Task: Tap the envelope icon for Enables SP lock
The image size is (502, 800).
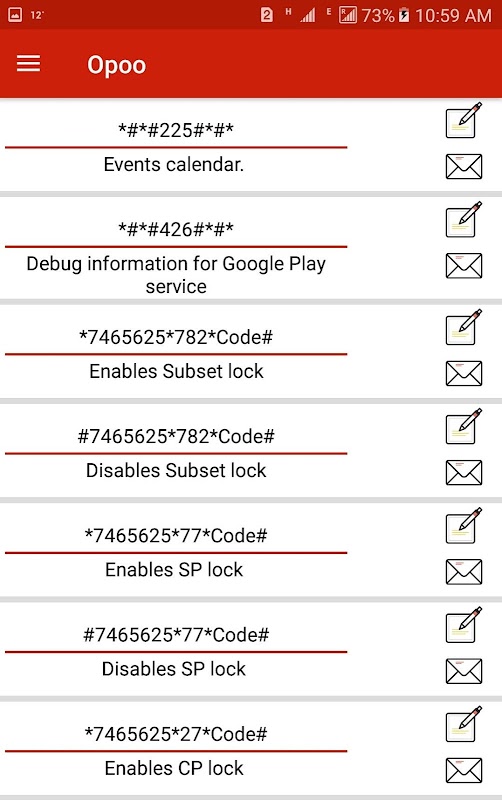Action: click(464, 571)
